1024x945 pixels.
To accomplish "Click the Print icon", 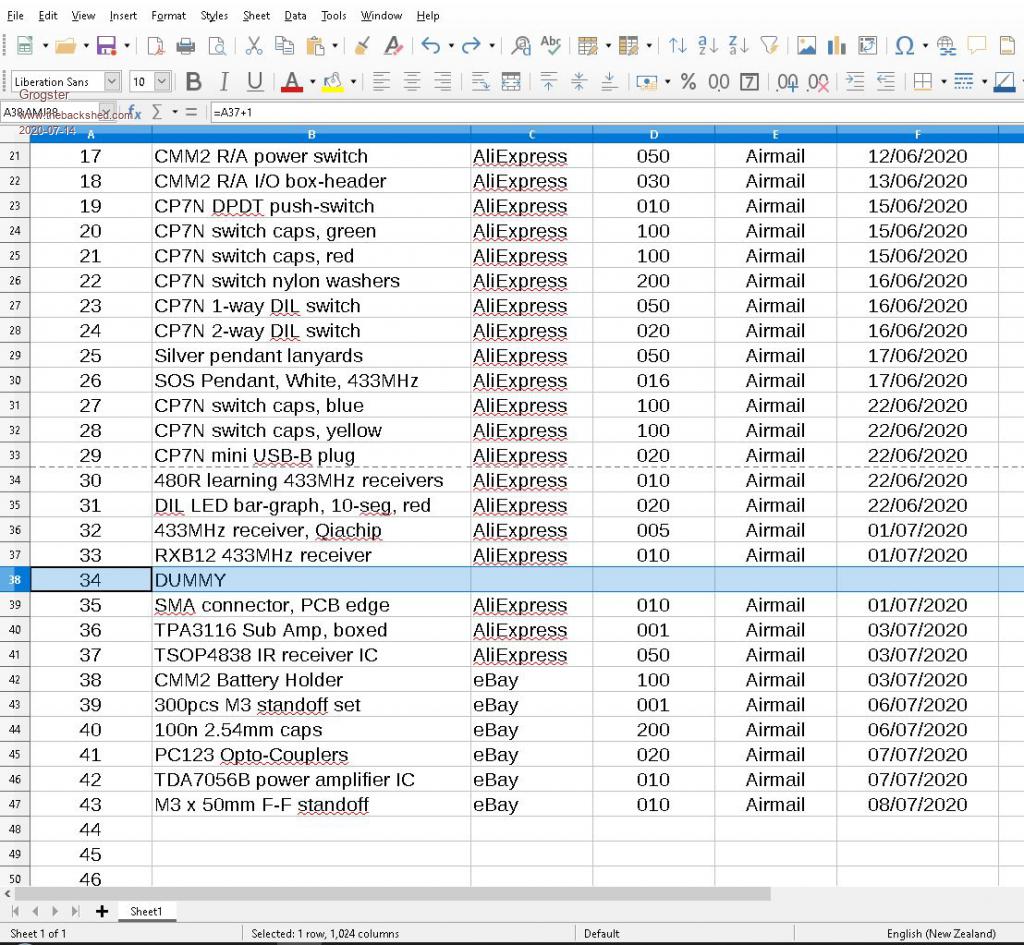I will pos(186,46).
